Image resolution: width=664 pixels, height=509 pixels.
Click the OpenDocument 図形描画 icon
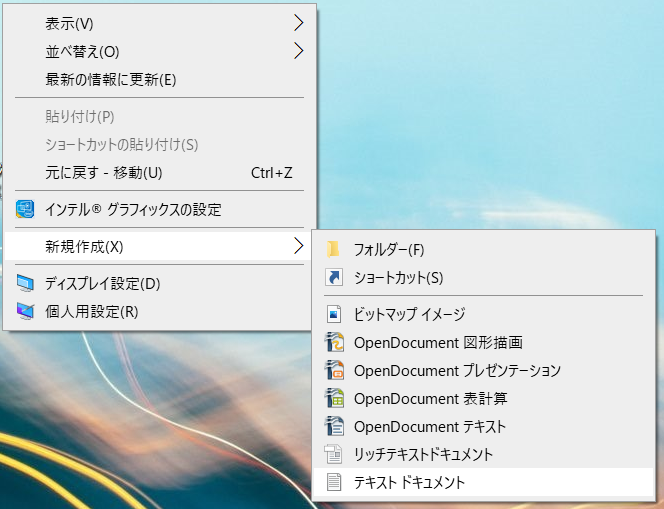(x=334, y=343)
